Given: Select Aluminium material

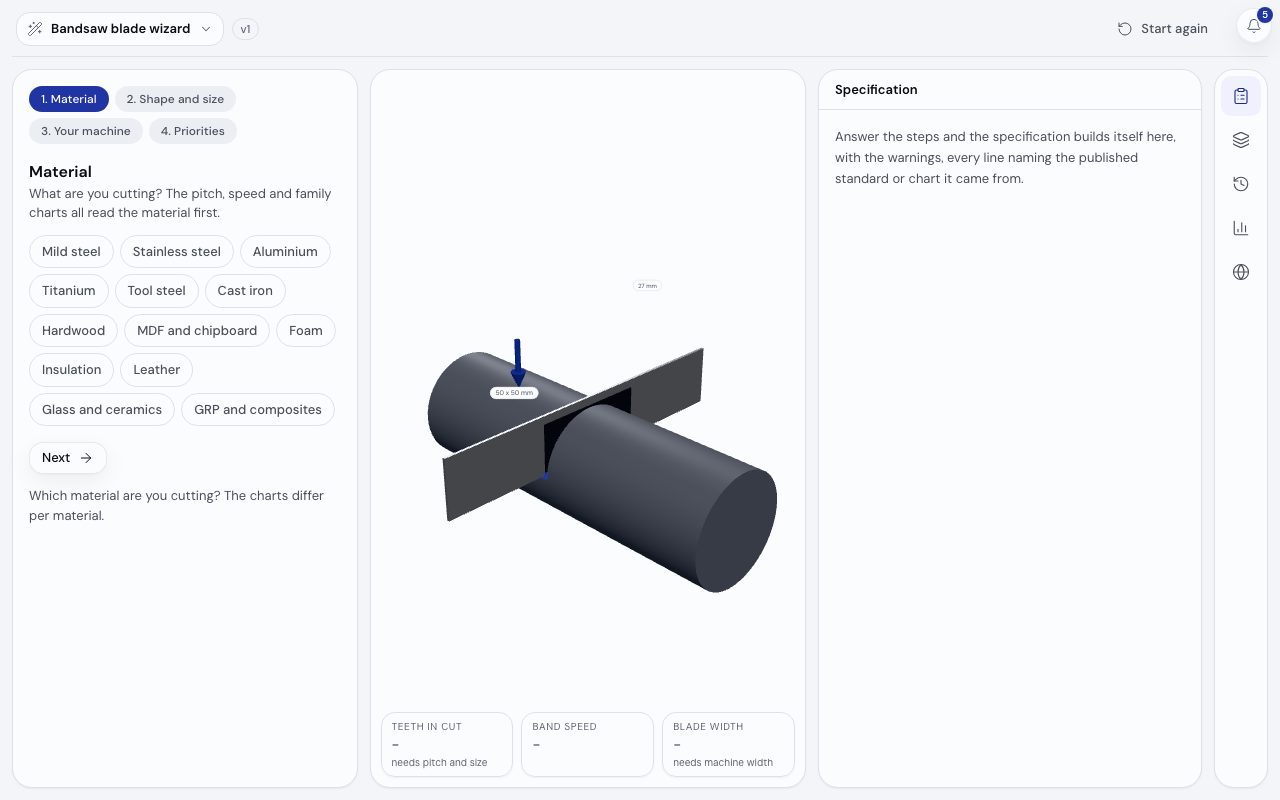Looking at the screenshot, I should (285, 251).
